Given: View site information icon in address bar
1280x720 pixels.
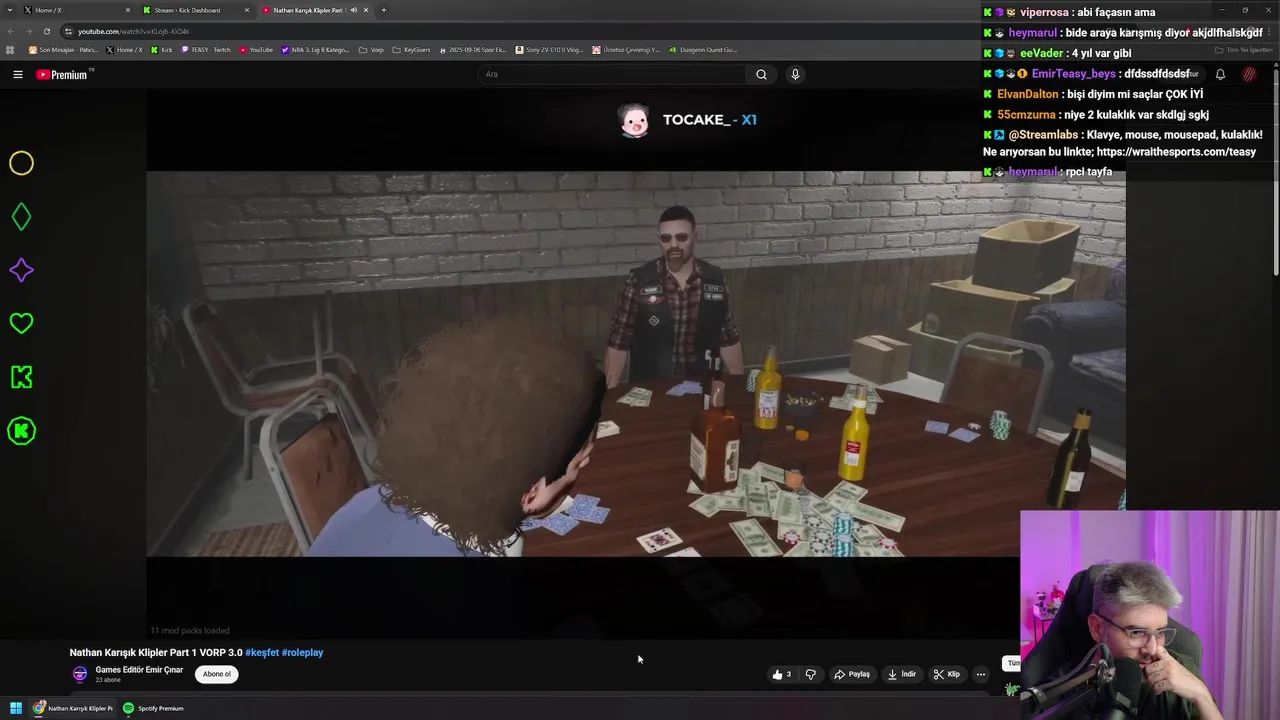Looking at the screenshot, I should click(x=68, y=31).
